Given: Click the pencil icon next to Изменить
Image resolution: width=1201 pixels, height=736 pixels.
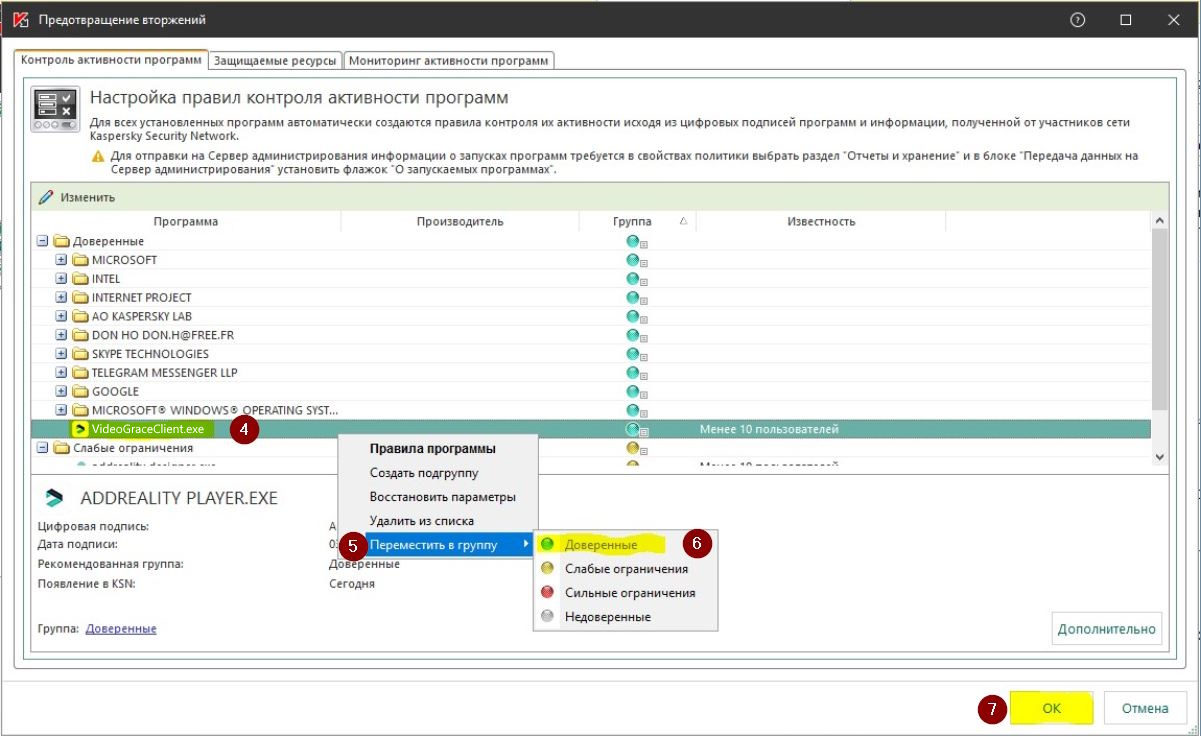Looking at the screenshot, I should [x=47, y=197].
